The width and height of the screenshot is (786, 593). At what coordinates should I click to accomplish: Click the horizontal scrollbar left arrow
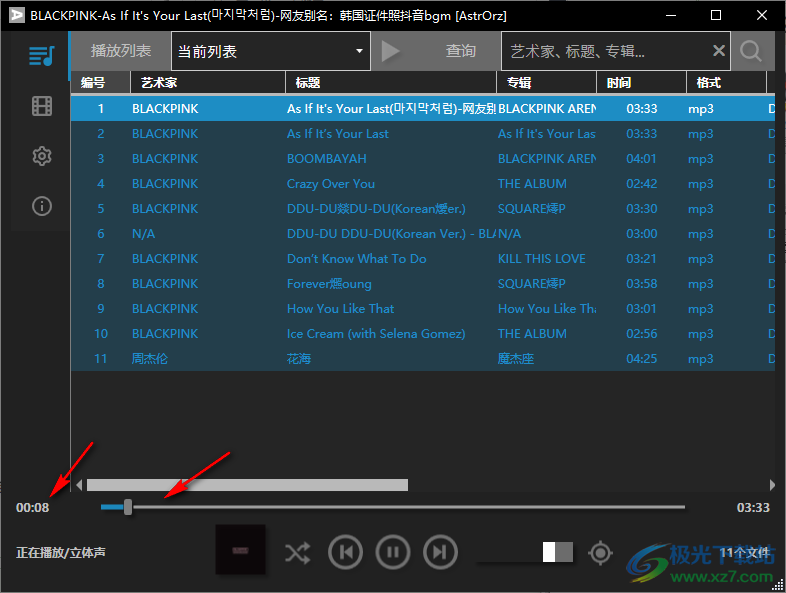click(79, 485)
